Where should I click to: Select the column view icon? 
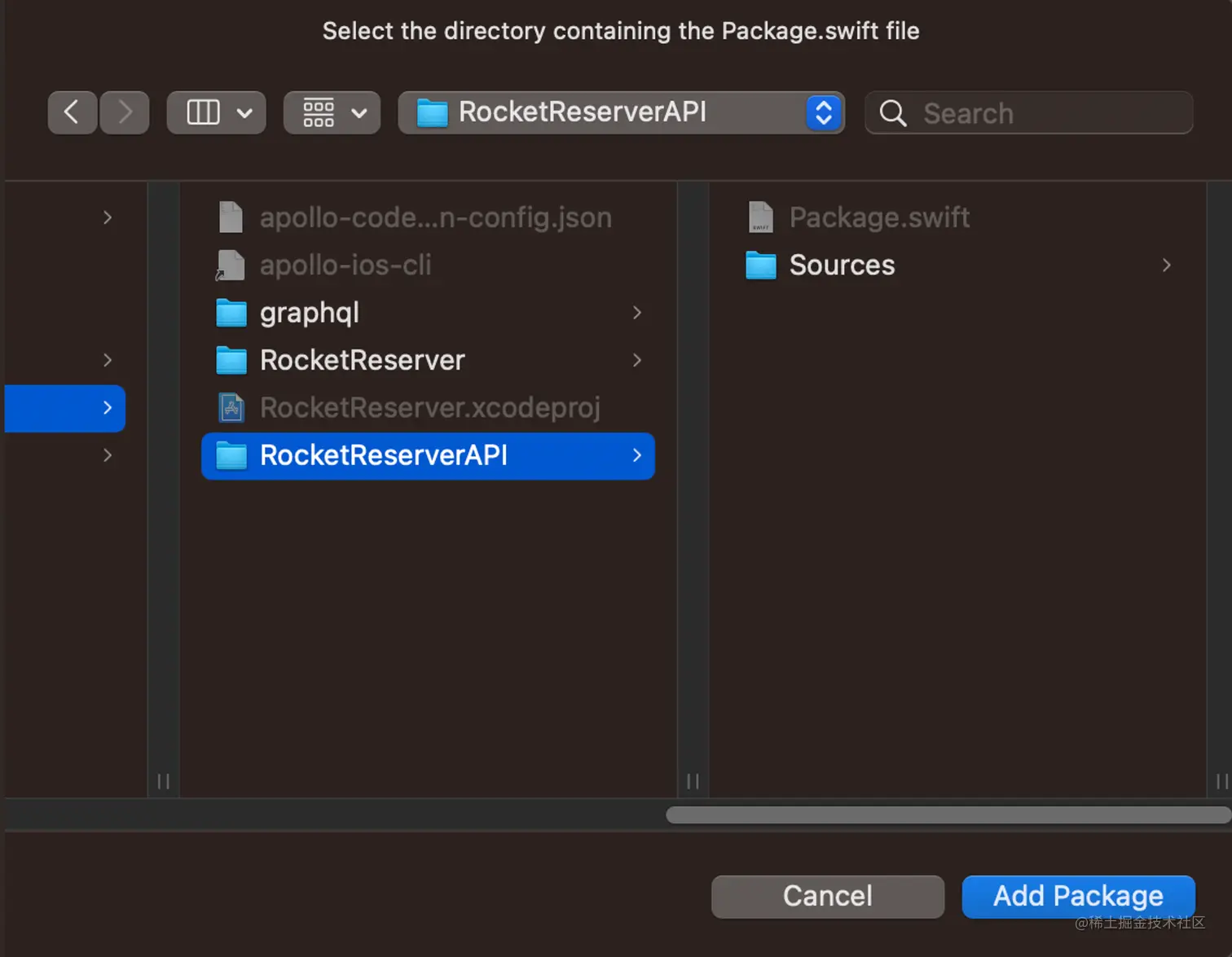tap(203, 112)
